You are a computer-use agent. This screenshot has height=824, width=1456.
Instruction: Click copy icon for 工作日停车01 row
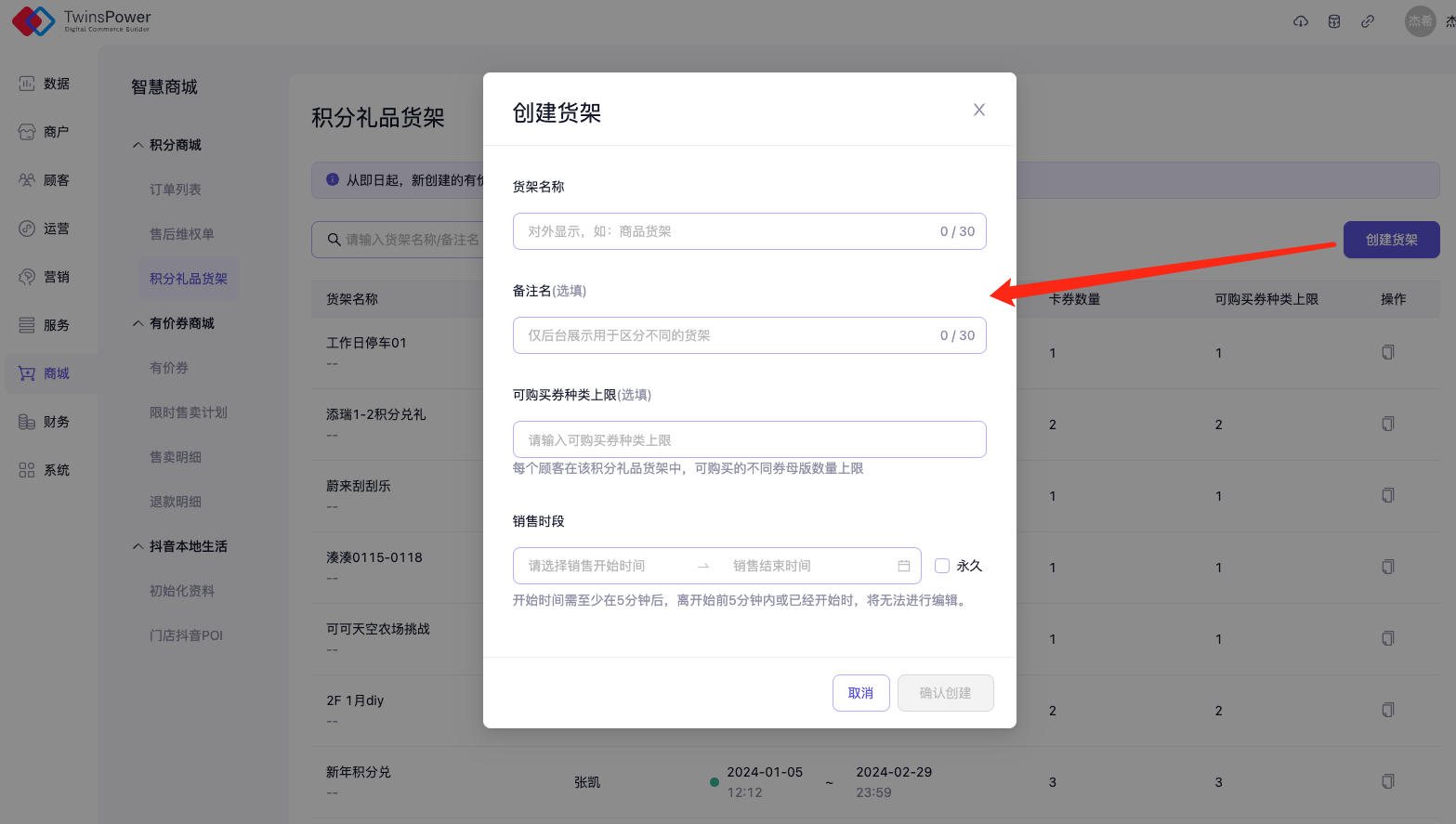tap(1388, 352)
